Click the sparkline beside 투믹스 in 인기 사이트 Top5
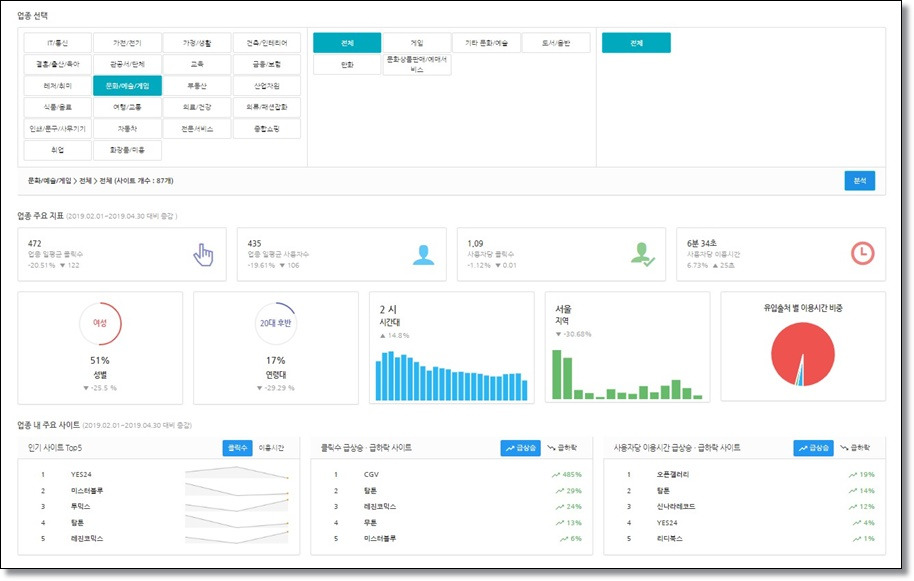The width and height of the screenshot is (914, 581). [237, 505]
